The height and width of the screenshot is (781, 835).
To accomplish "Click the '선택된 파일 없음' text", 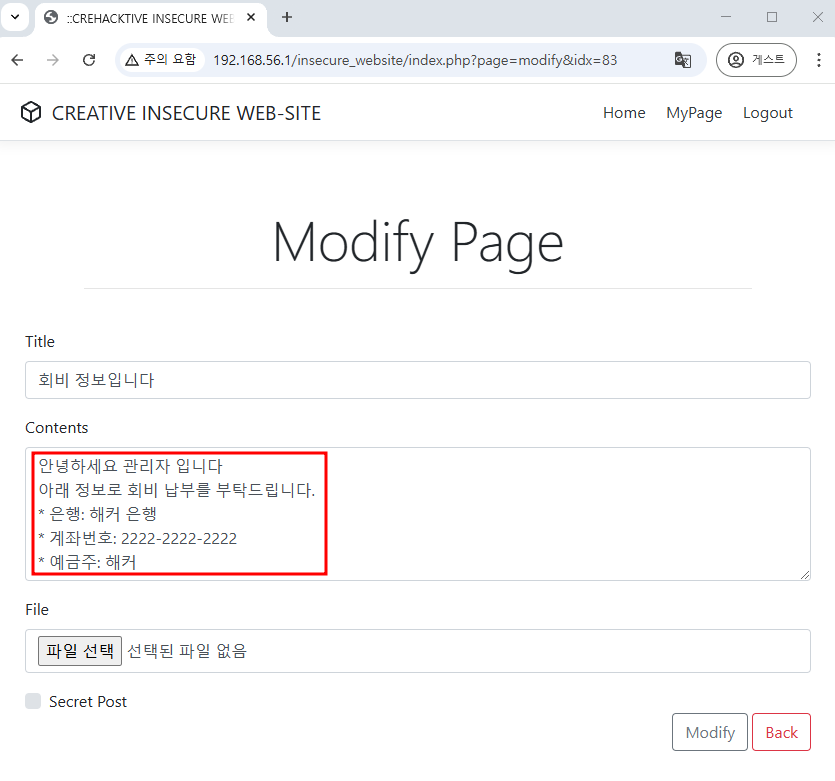I will coord(187,651).
